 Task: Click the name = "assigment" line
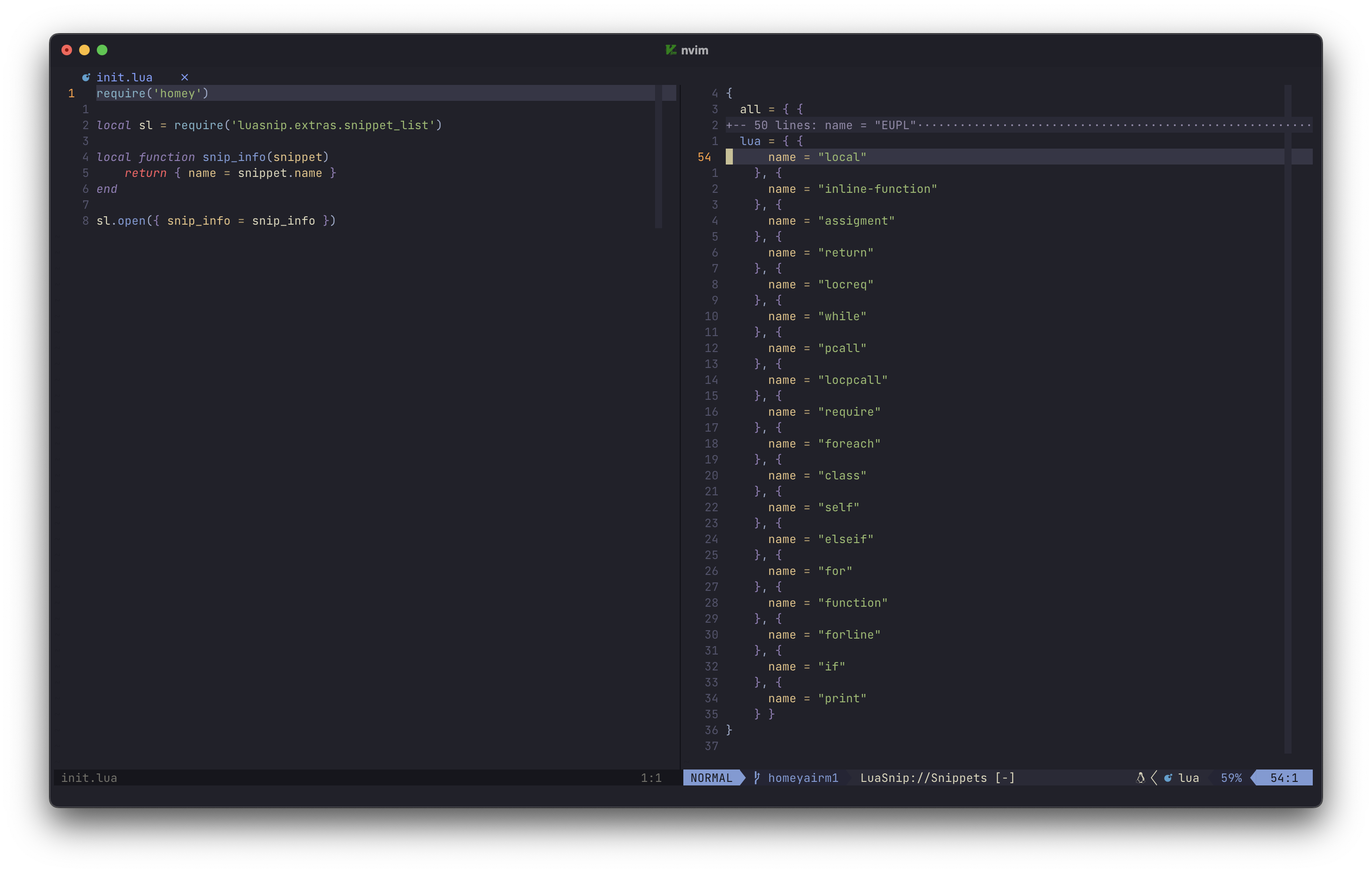tap(831, 221)
